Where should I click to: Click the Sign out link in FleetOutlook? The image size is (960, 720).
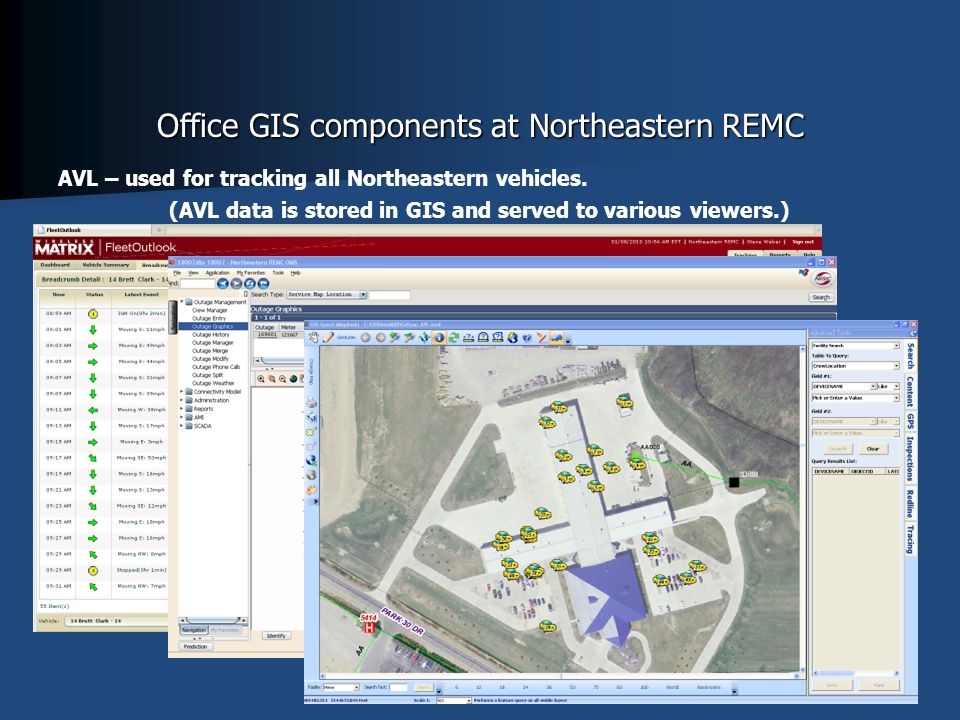coord(803,242)
